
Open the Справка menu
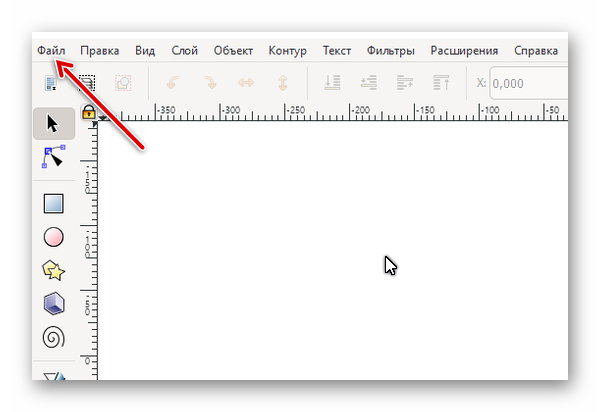536,50
